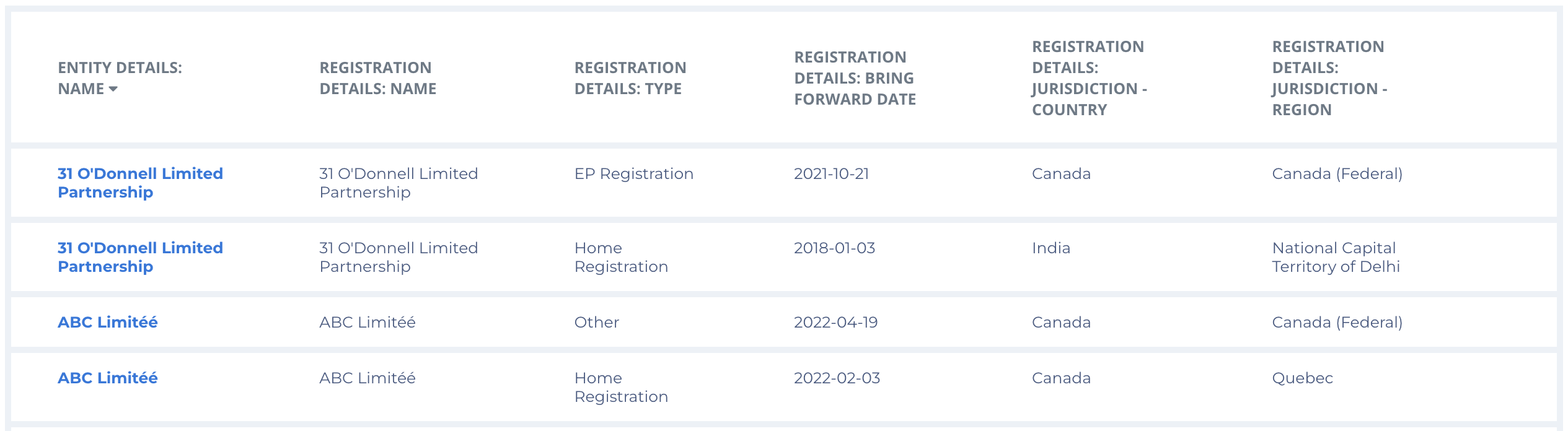Click the Jurisdiction - Country column header
The image size is (1568, 431).
pos(1089,78)
